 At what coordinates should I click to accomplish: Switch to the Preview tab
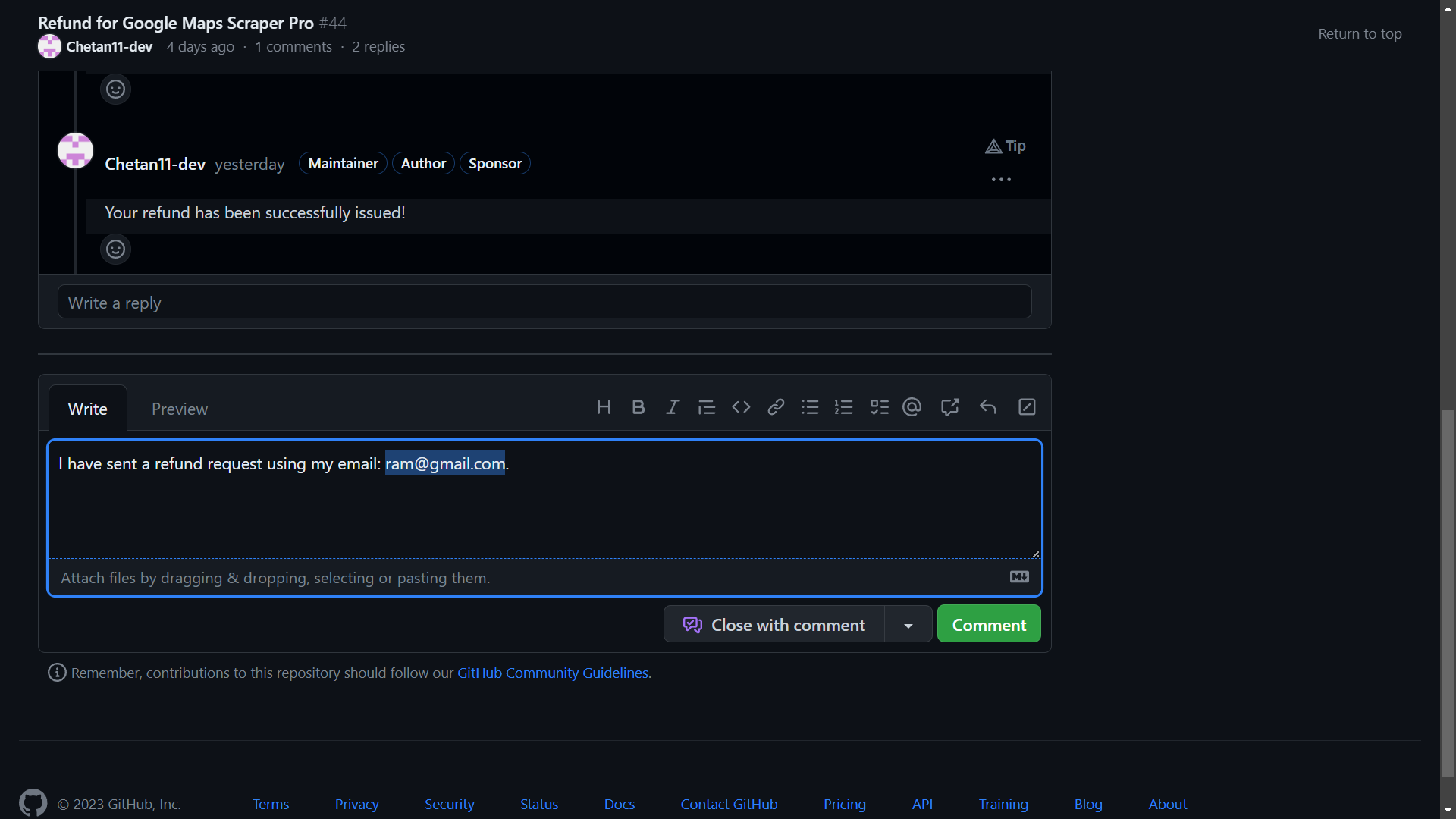click(x=179, y=409)
